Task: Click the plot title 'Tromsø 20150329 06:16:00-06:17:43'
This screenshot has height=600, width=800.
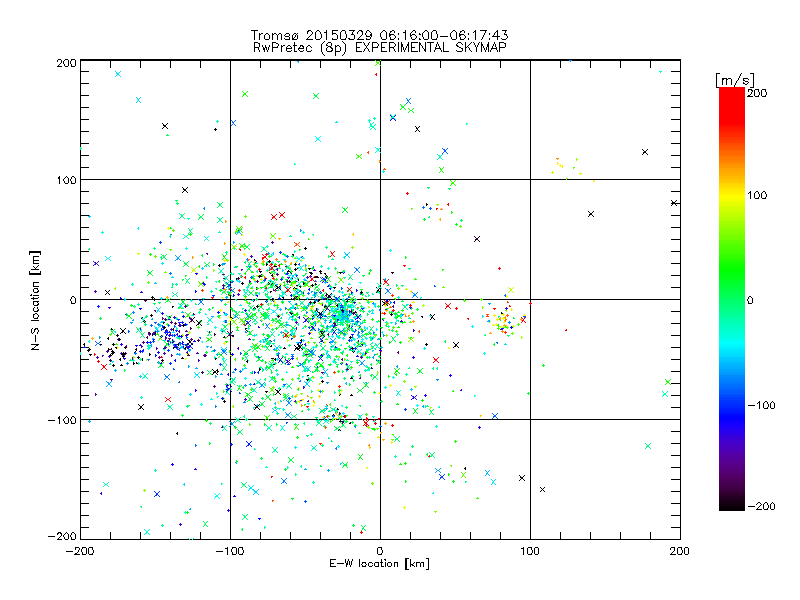Action: click(379, 35)
